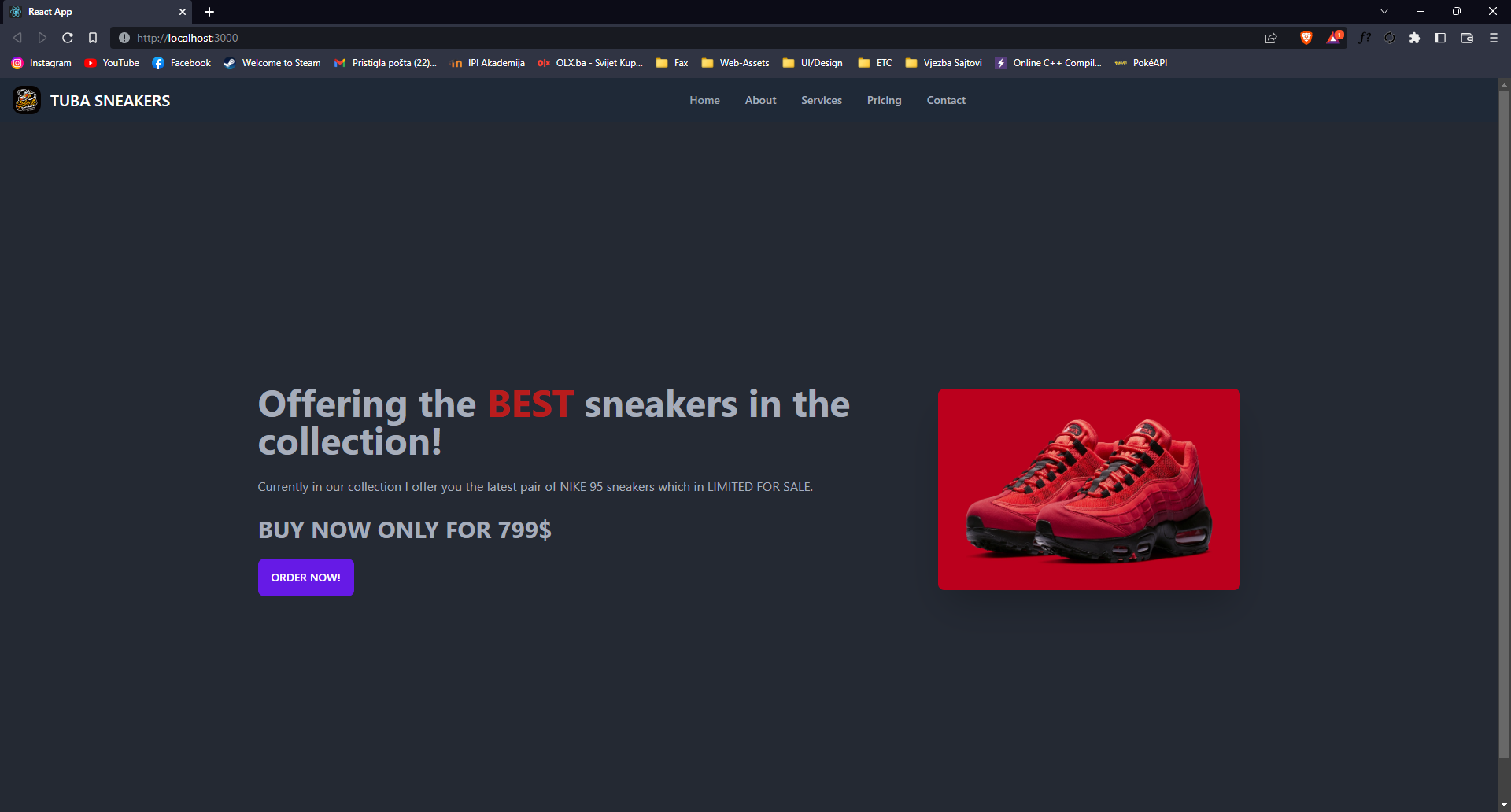Open the browser hamburger menu
The image size is (1511, 812).
pos(1494,38)
